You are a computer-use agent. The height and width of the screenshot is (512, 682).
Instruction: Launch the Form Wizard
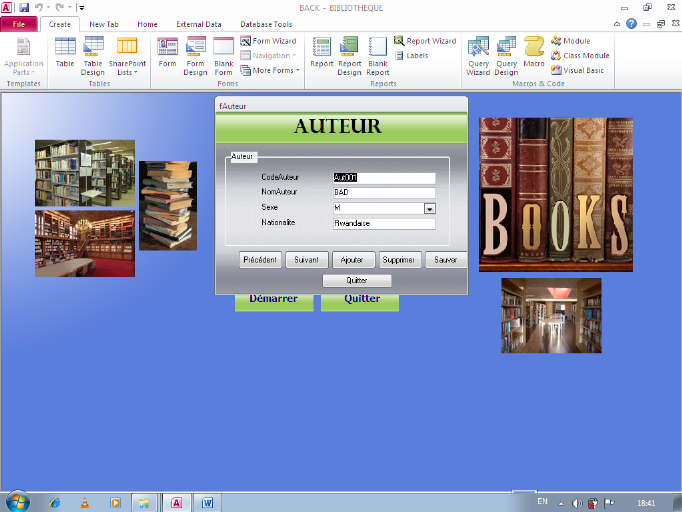coord(268,41)
